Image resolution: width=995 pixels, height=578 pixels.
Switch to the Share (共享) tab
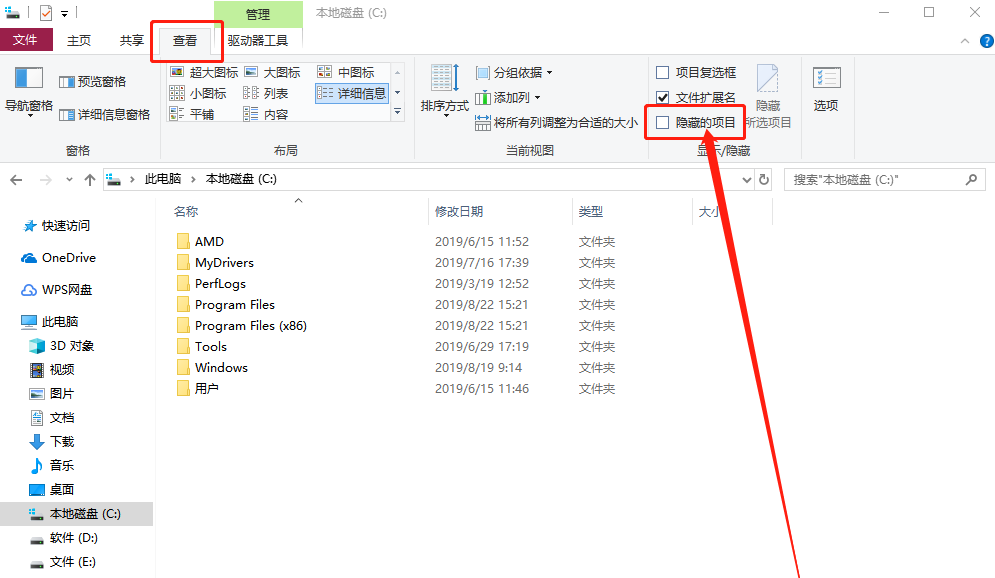(131, 41)
